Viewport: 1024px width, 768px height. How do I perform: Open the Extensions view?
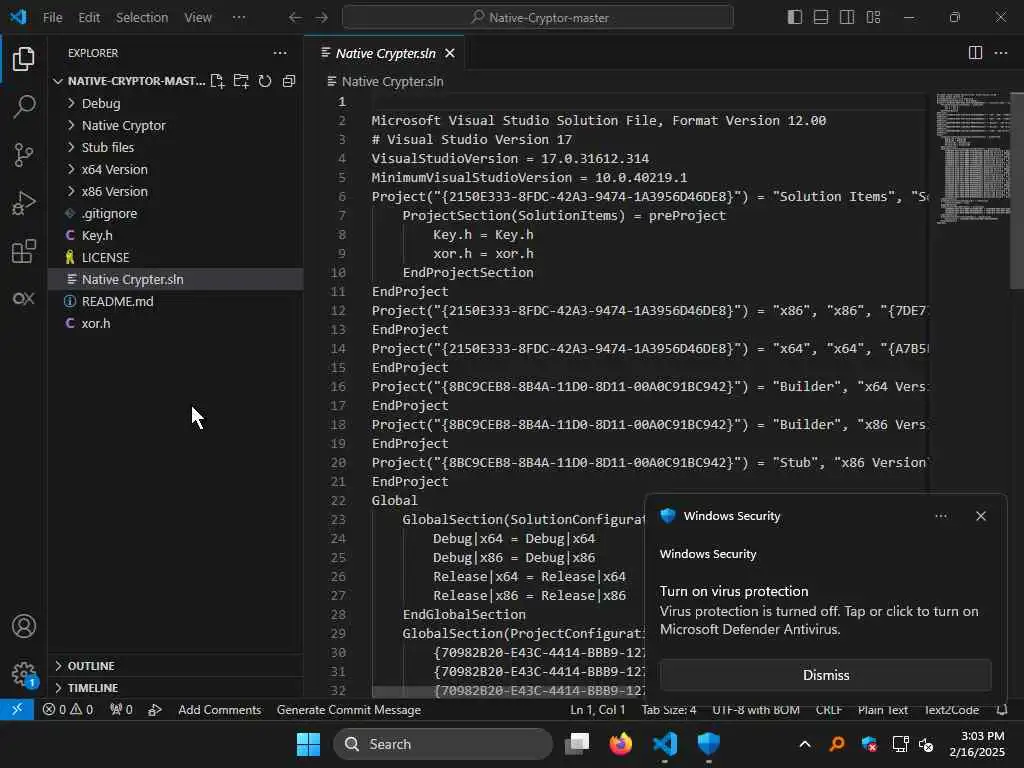tap(24, 251)
